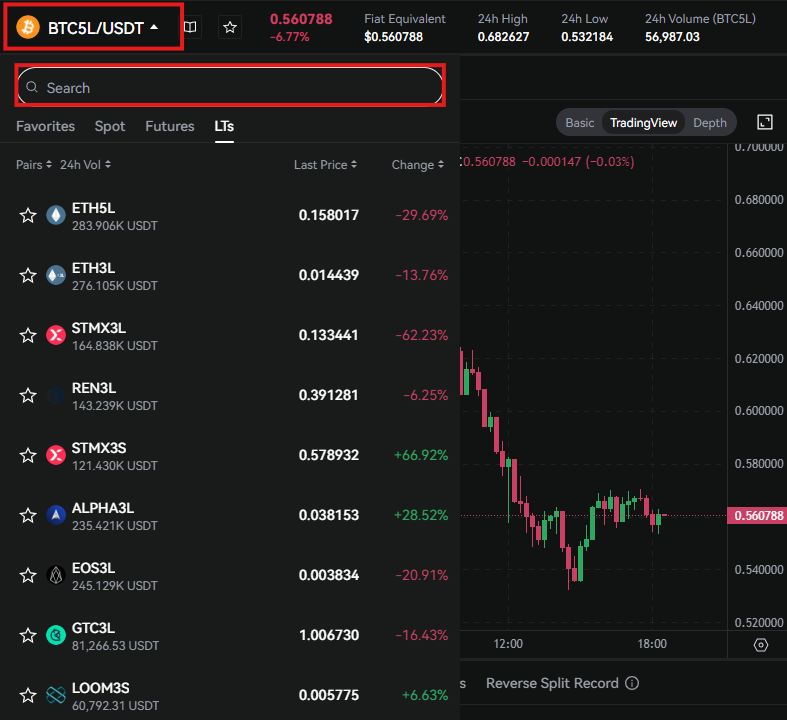787x720 pixels.
Task: Click the STMX3S coin icon
Action: point(56,455)
